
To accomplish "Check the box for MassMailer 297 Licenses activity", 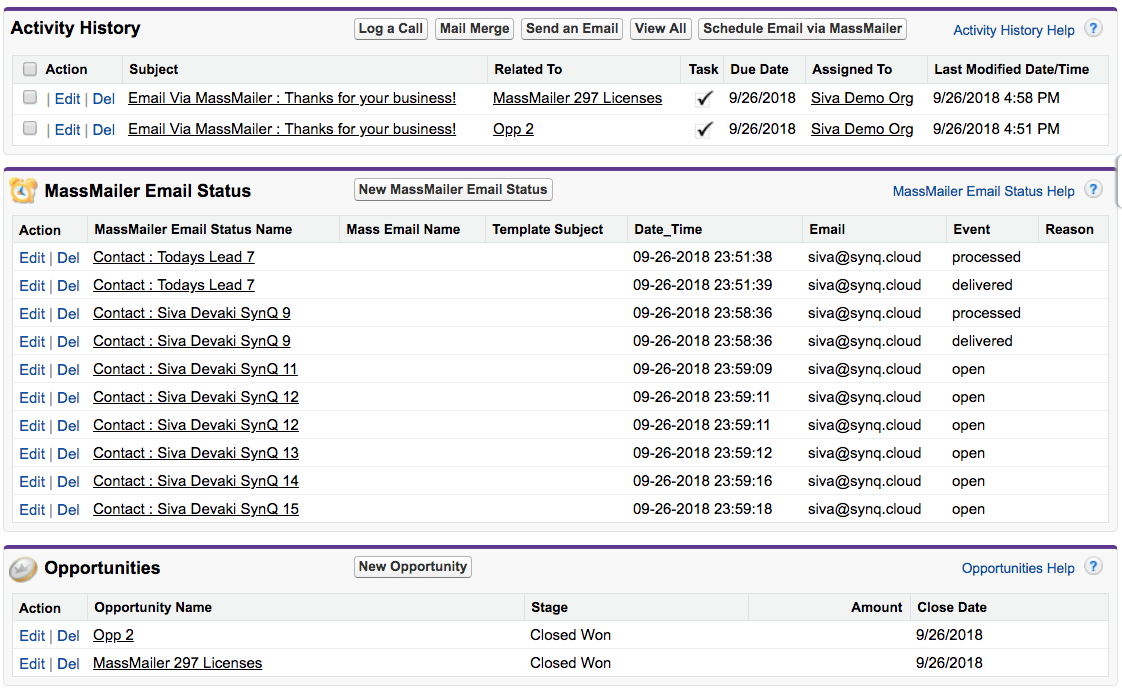I will pos(30,98).
